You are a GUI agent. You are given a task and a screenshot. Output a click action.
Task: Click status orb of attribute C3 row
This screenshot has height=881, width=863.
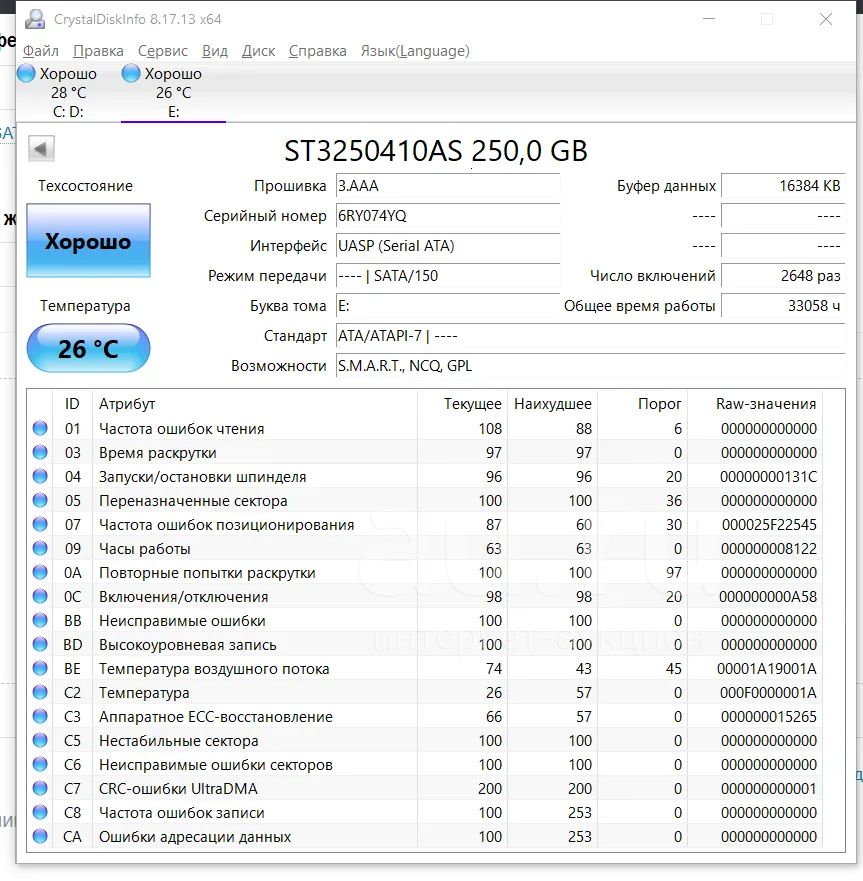(x=40, y=716)
